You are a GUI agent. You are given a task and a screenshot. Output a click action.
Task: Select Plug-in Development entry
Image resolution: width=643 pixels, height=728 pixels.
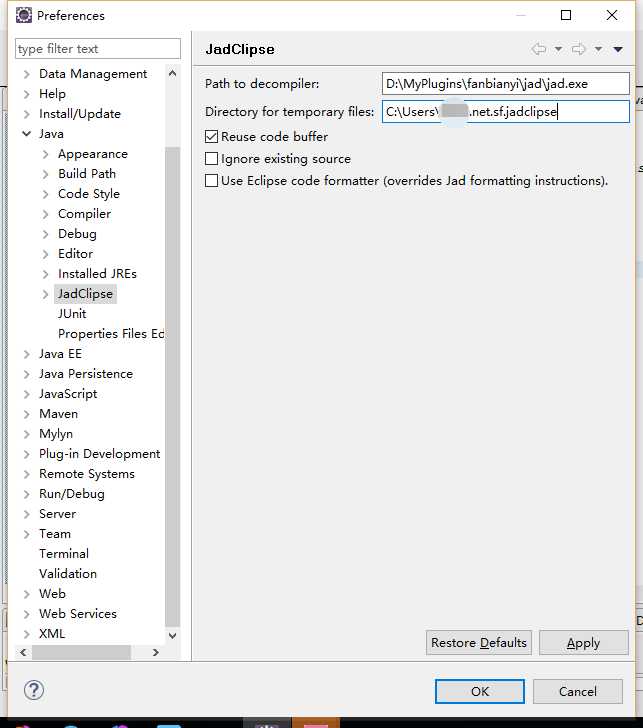coord(100,454)
